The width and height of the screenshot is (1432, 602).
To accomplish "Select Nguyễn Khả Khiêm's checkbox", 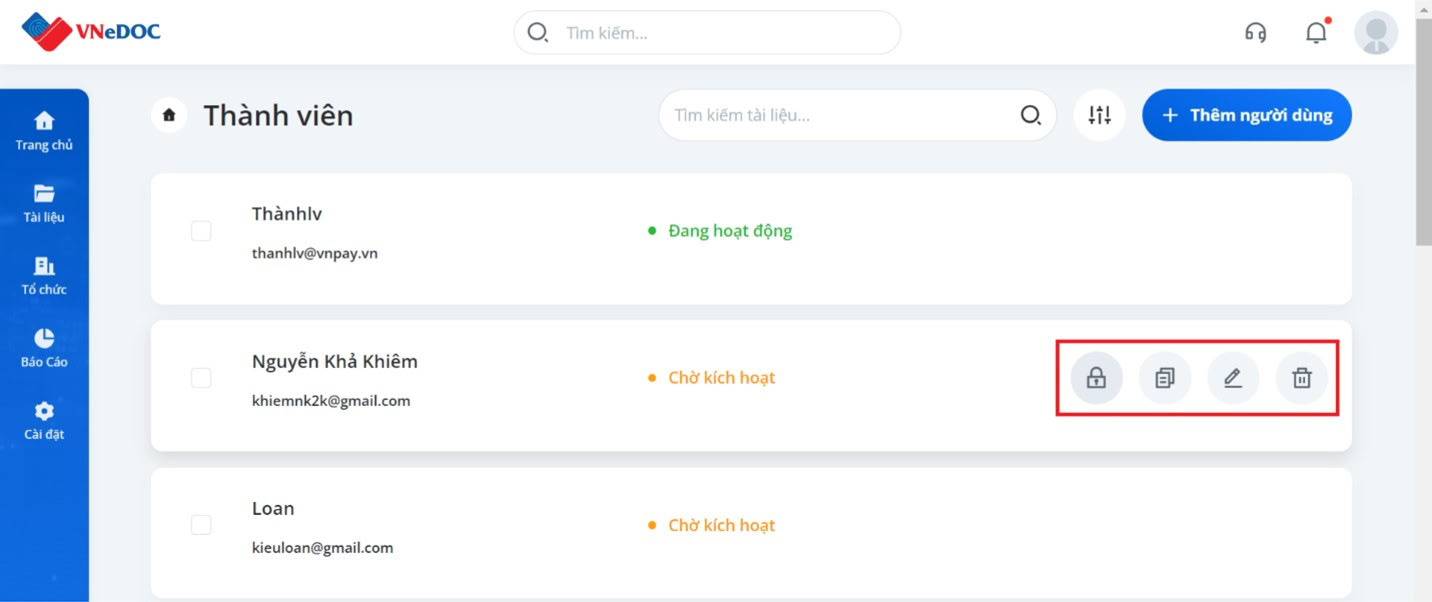I will click(x=201, y=378).
